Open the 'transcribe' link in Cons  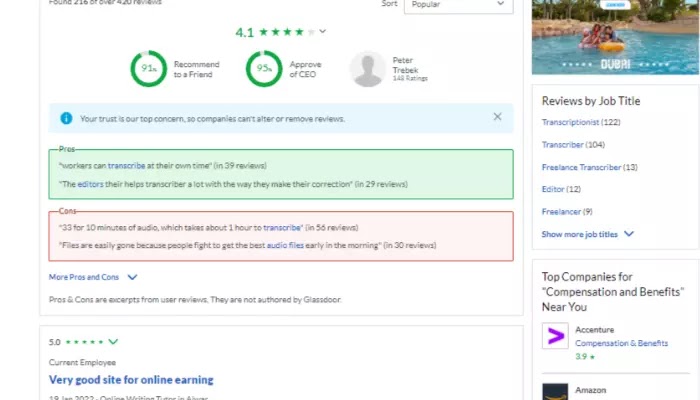(x=282, y=228)
